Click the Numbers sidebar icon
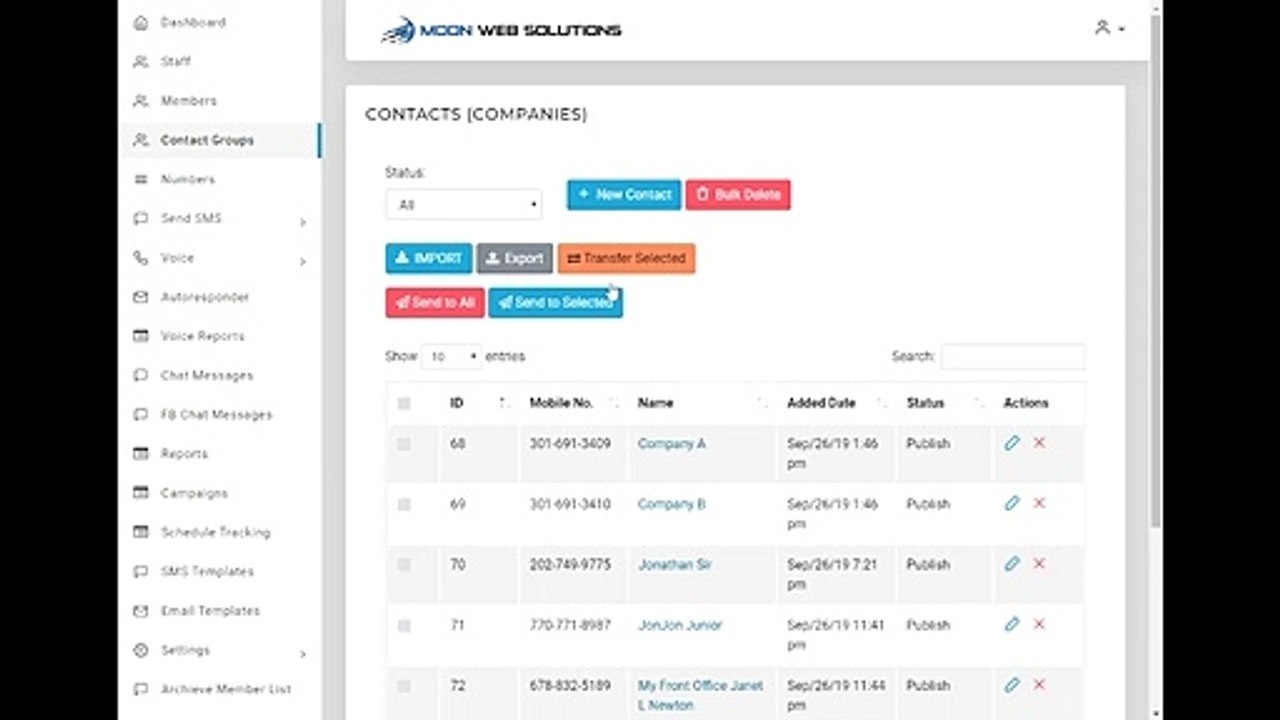The height and width of the screenshot is (720, 1280). point(141,179)
